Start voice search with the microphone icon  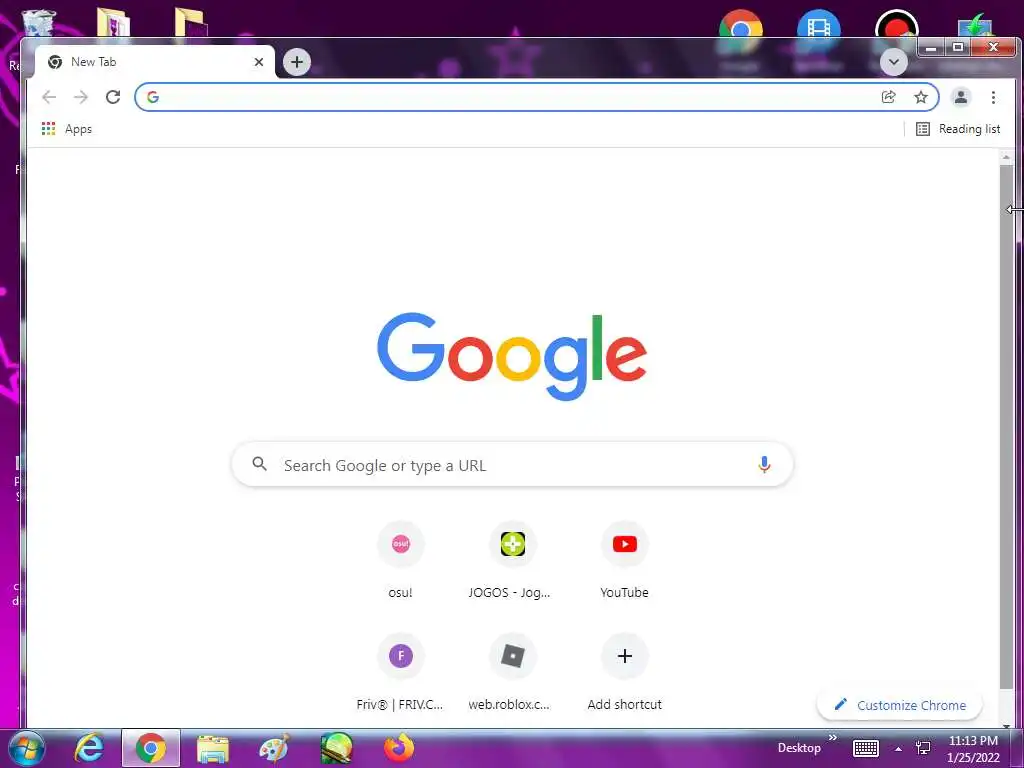pyautogui.click(x=764, y=465)
